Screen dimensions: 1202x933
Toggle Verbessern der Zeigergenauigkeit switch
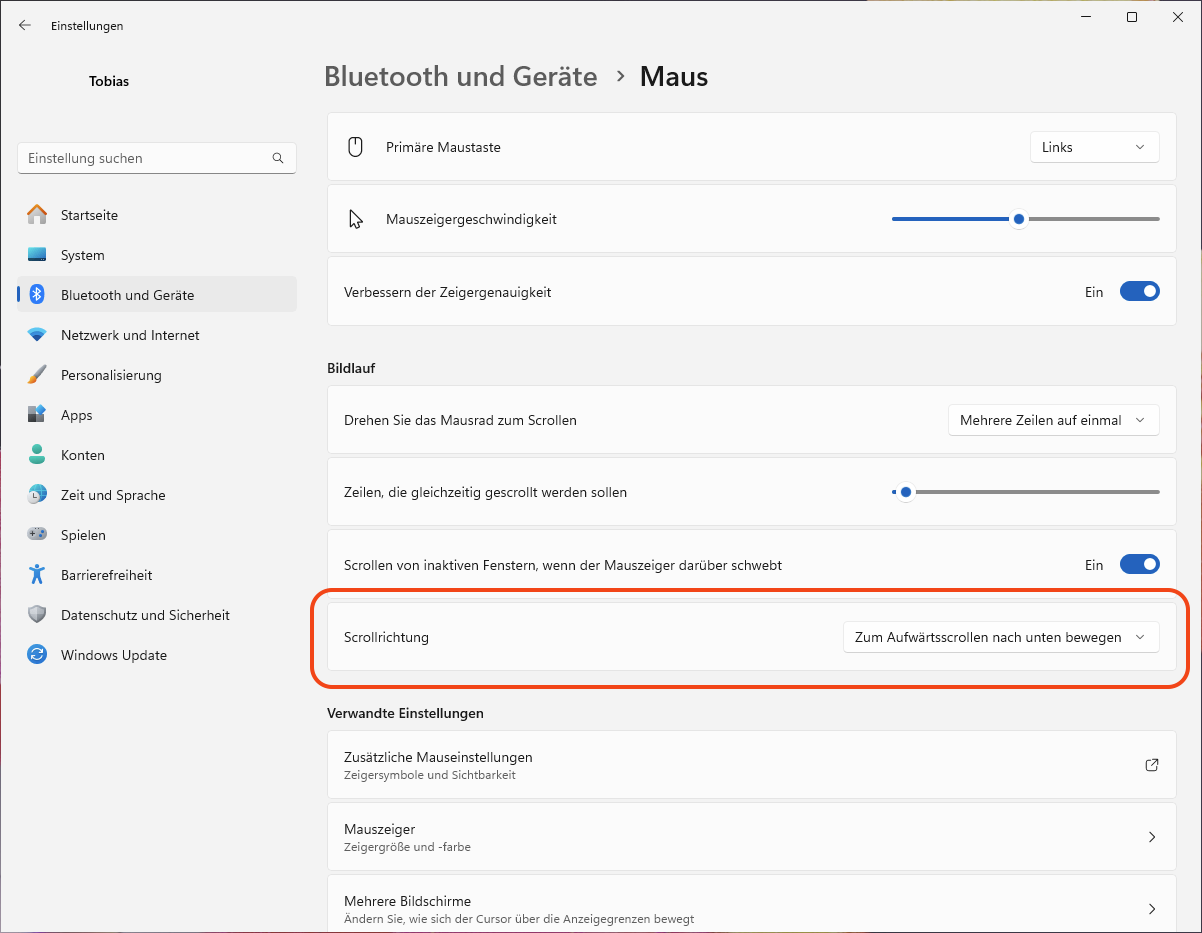(x=1139, y=292)
